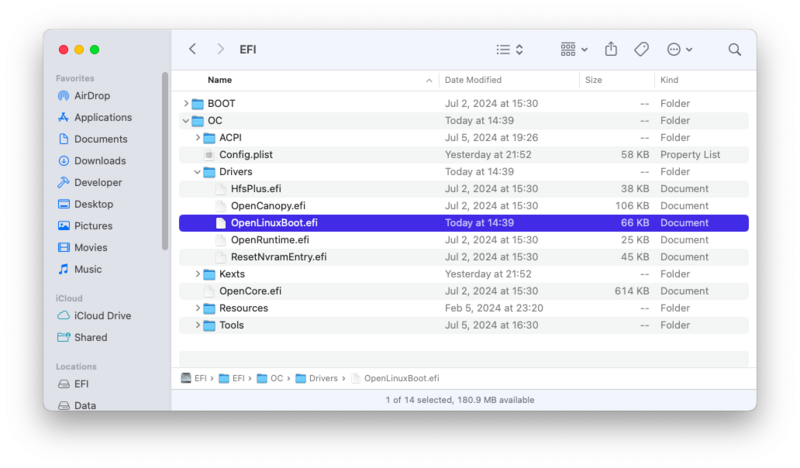Go forward with the forward arrow
The width and height of the screenshot is (800, 468).
220,49
